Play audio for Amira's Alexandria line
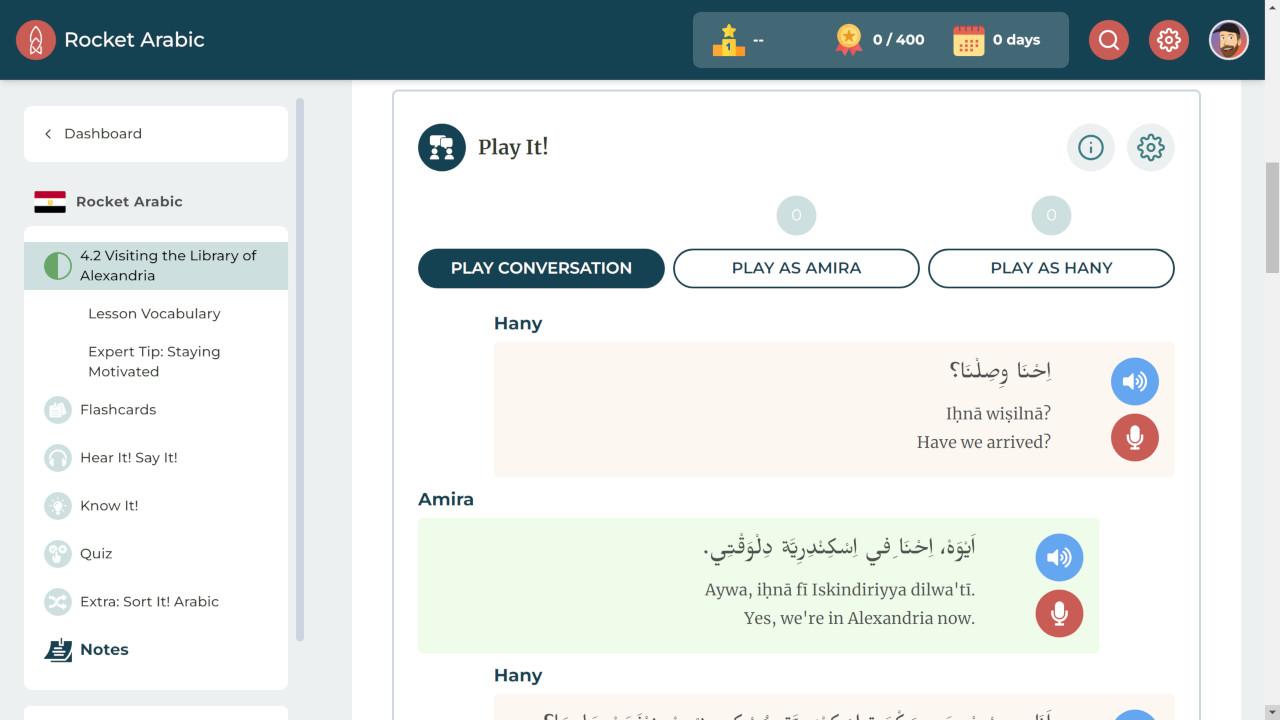 click(x=1060, y=557)
